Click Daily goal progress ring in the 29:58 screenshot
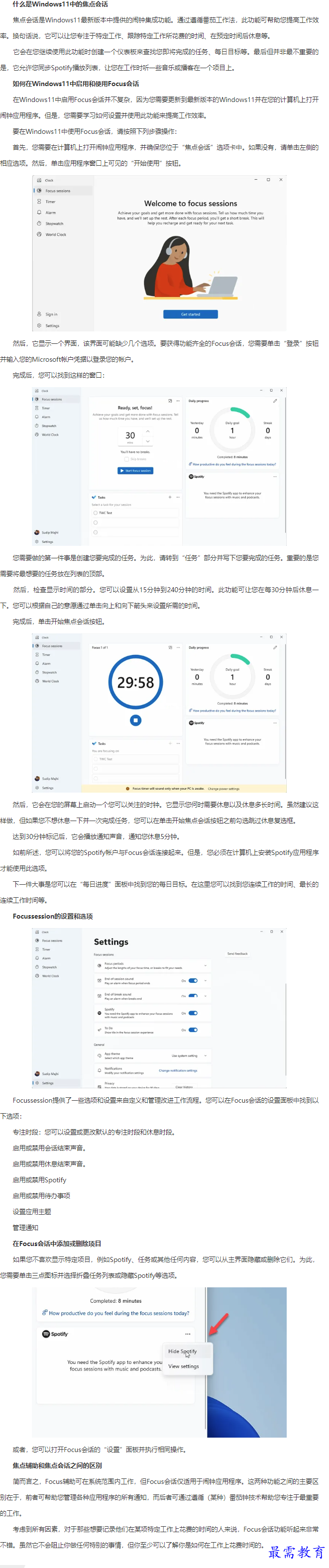 [x=232, y=676]
